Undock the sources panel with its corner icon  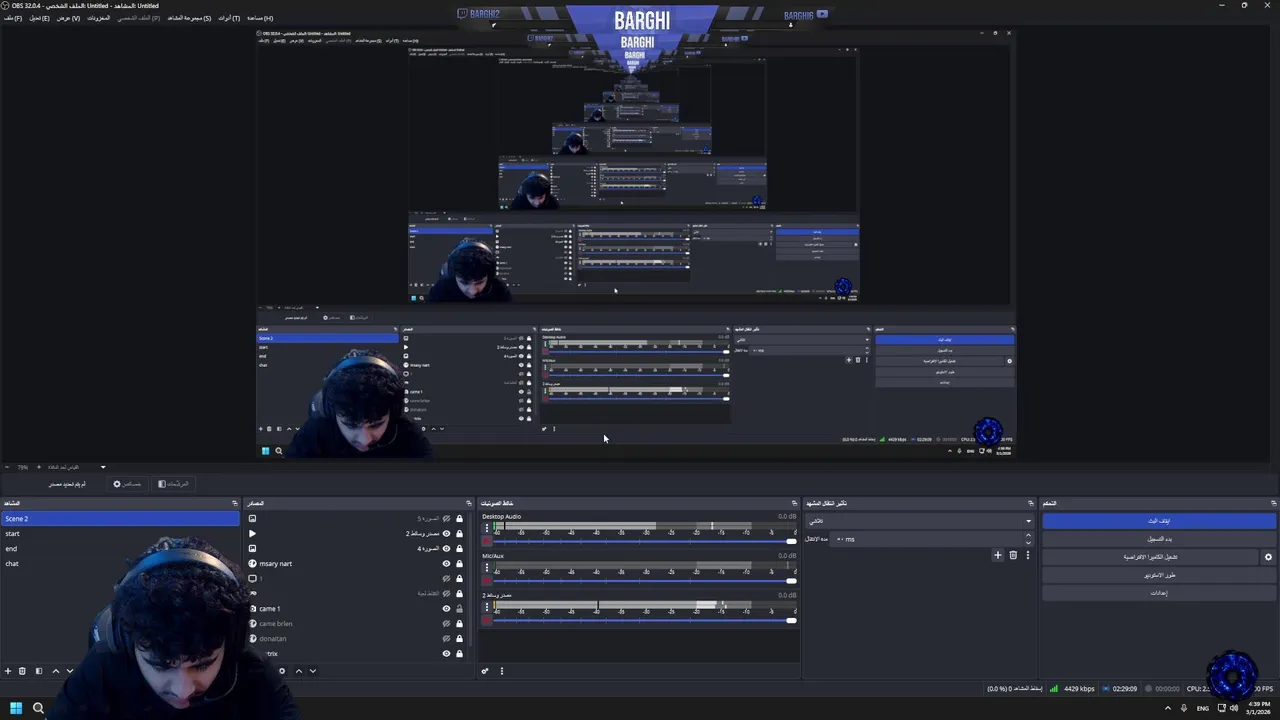tap(468, 503)
